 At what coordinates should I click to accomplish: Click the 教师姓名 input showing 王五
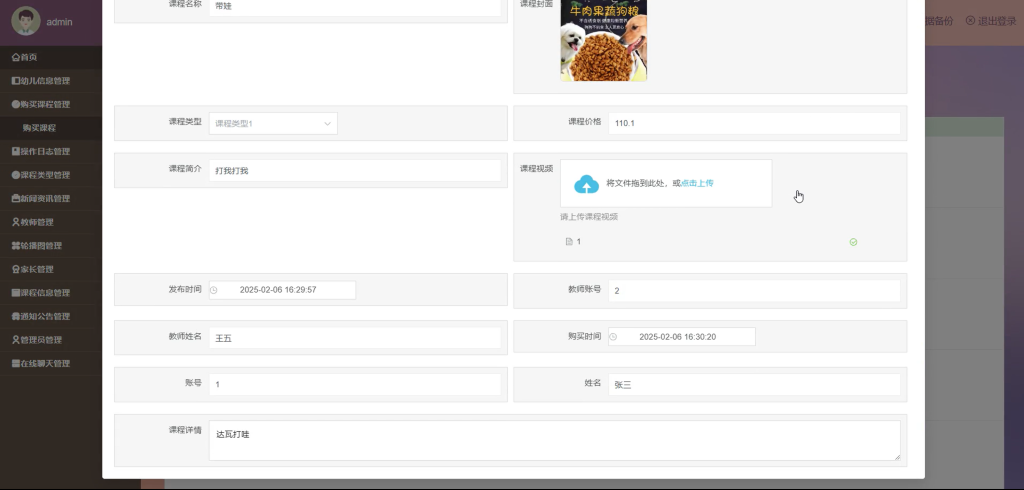355,338
